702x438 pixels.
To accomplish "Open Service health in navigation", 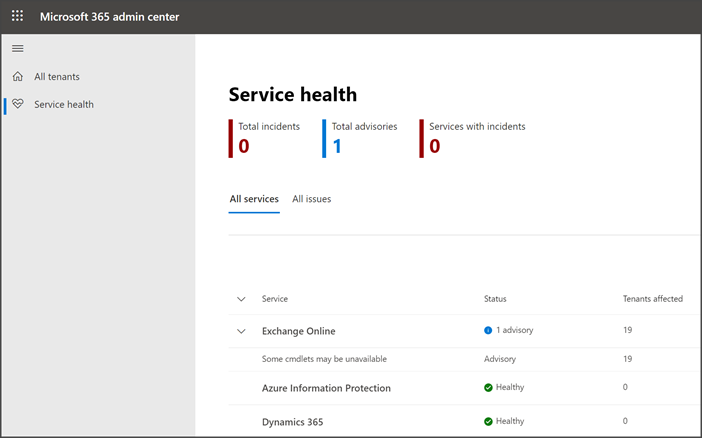I will [x=64, y=104].
